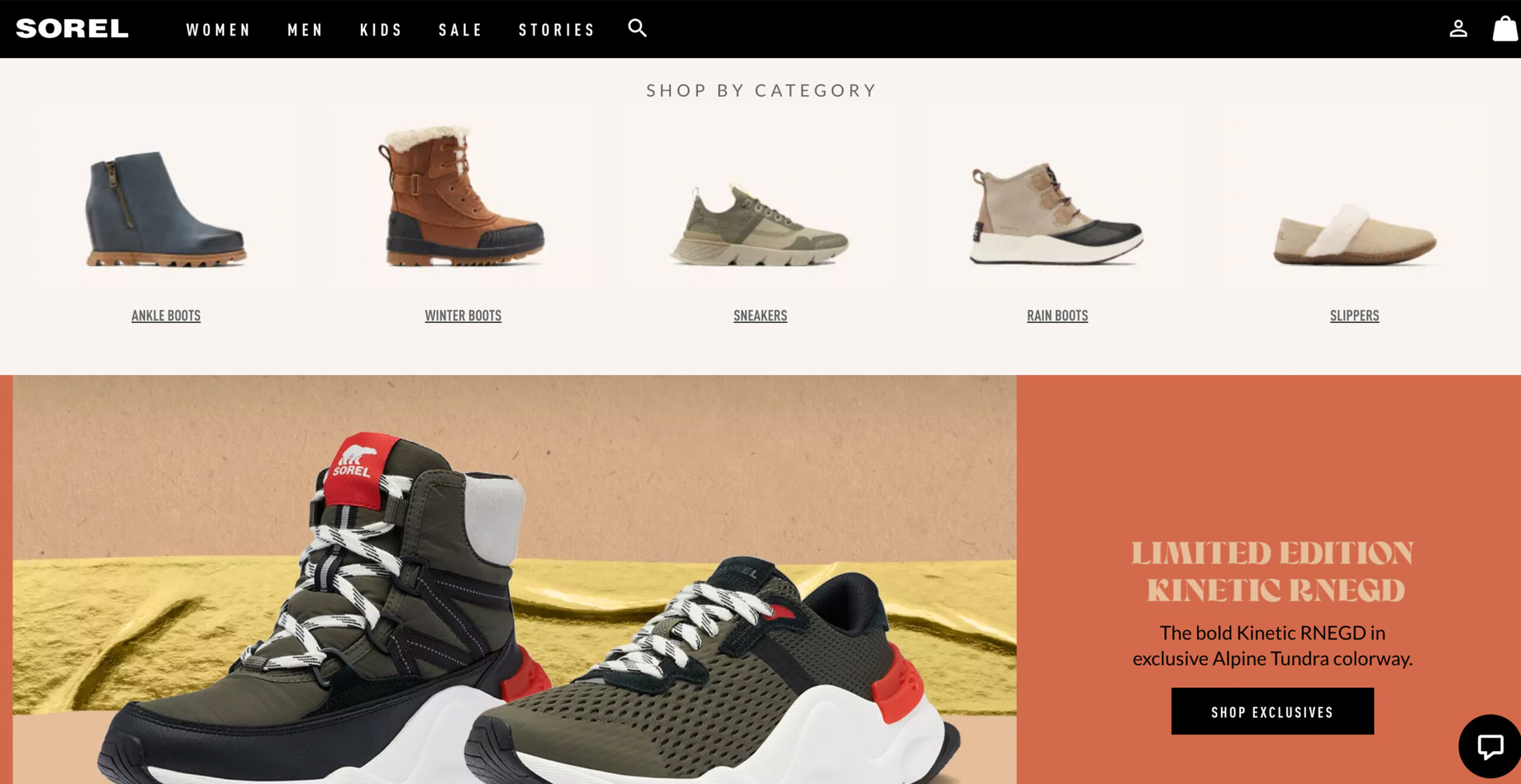This screenshot has width=1521, height=784.
Task: Open the account profile icon
Action: click(1458, 29)
